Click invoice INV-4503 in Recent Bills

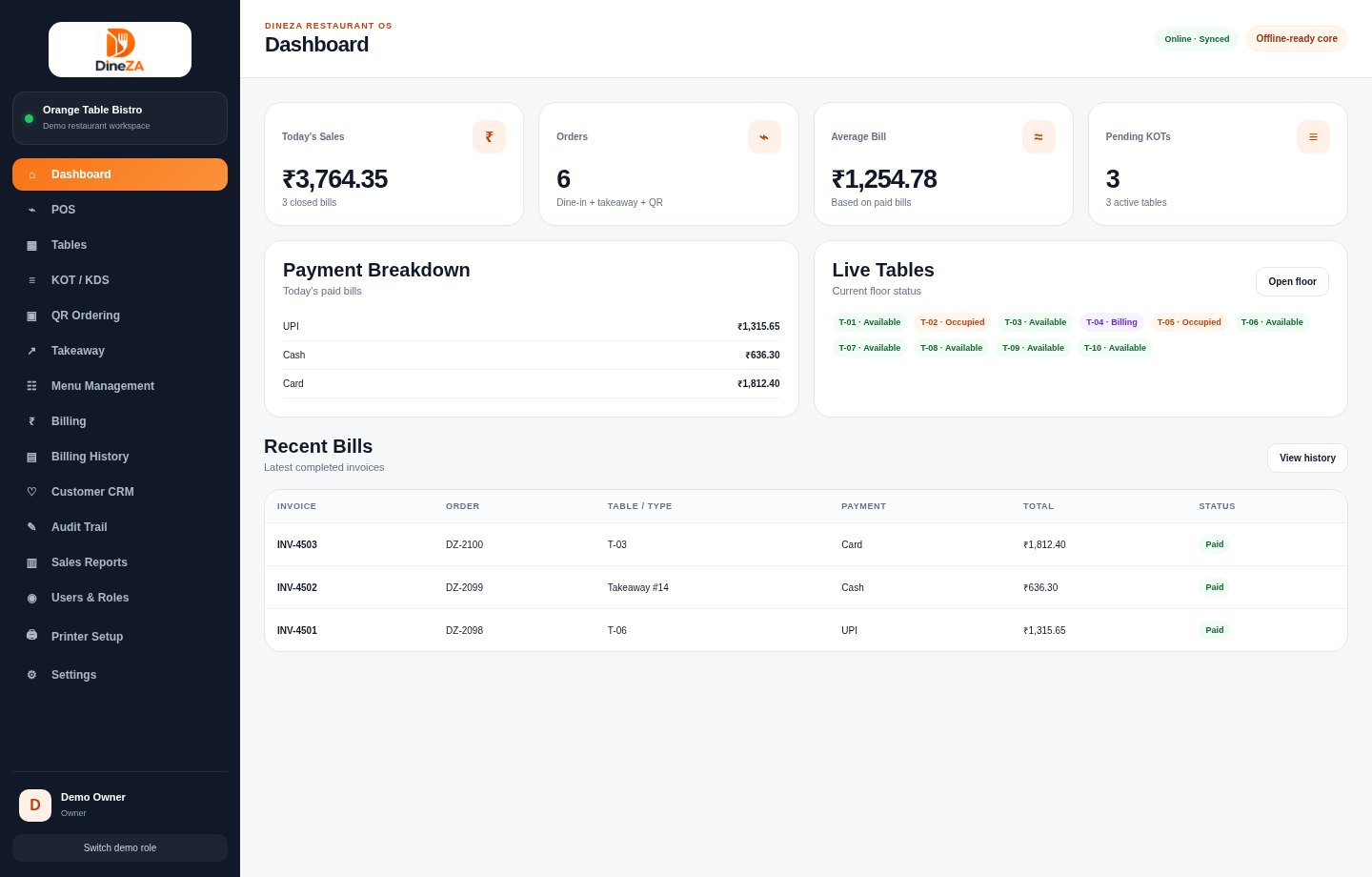[x=297, y=545]
